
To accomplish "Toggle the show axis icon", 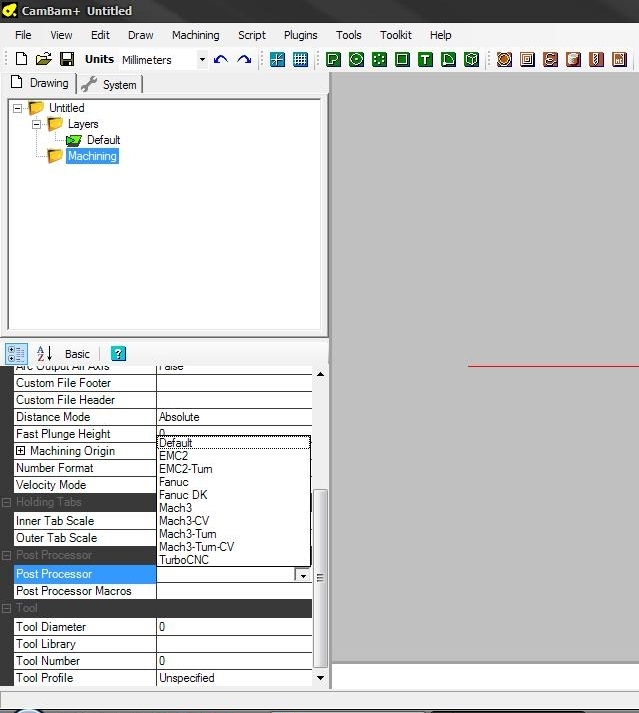I will 277,59.
